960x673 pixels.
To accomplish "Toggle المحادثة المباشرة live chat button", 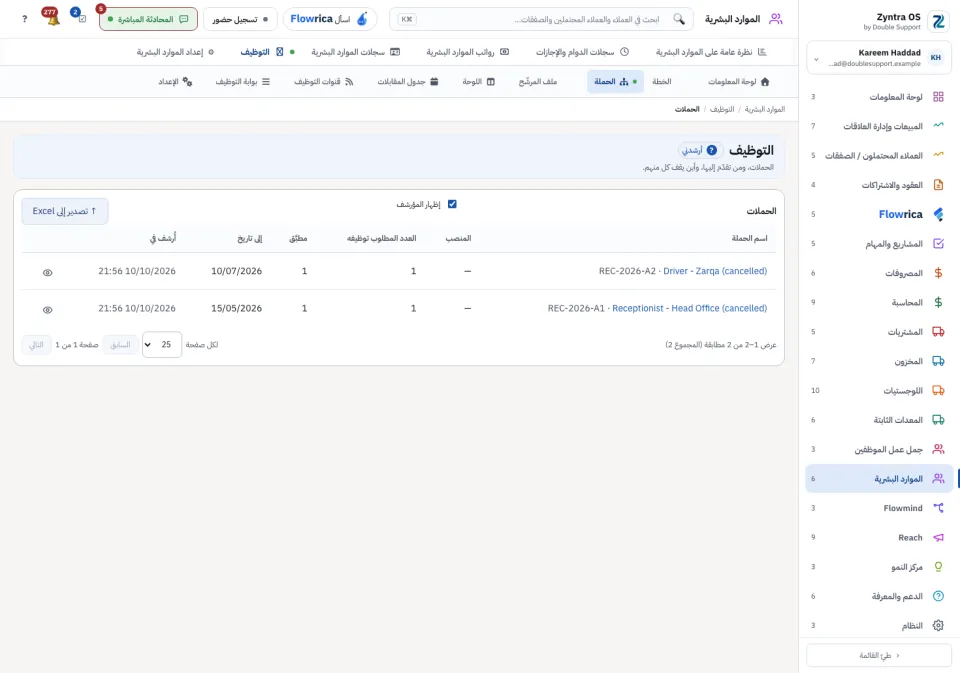I will [x=148, y=19].
